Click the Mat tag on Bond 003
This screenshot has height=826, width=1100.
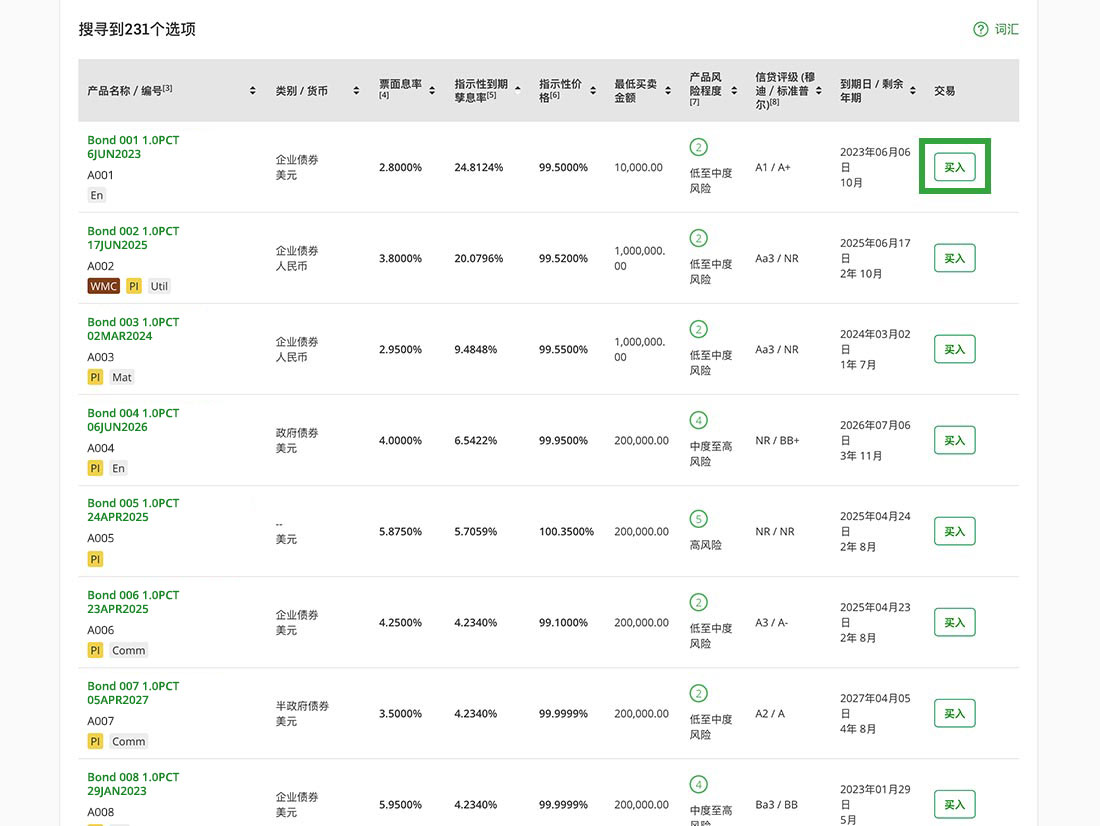122,378
